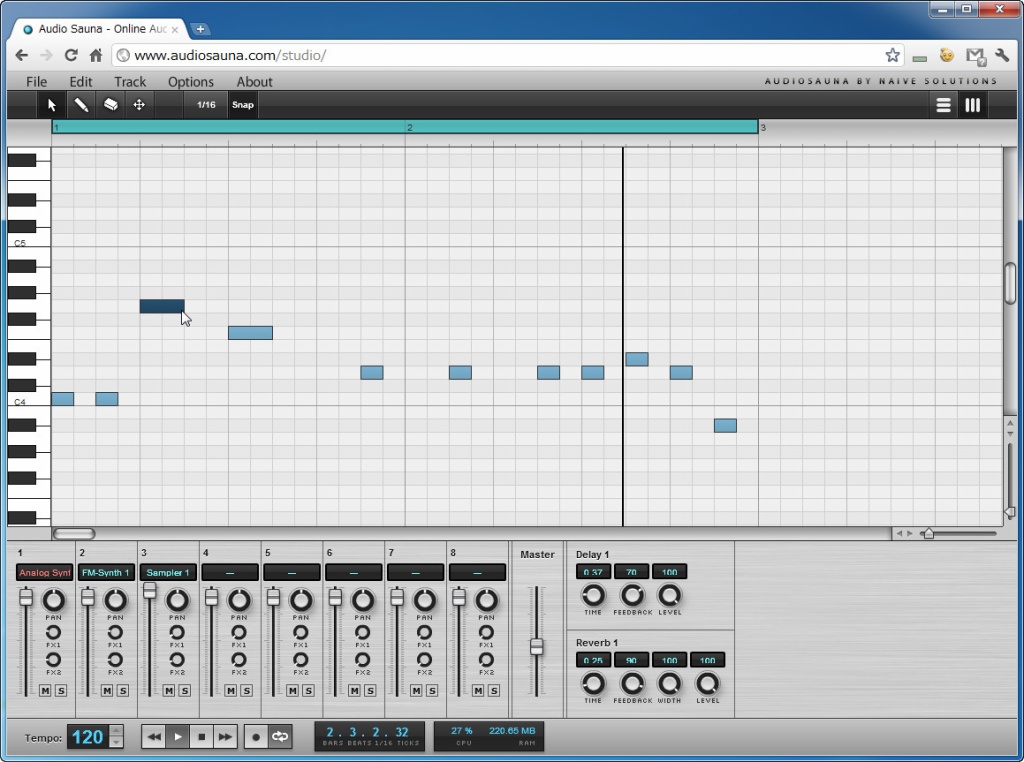Open the empty channel 5 instrument selector
This screenshot has height=762, width=1024.
point(292,573)
